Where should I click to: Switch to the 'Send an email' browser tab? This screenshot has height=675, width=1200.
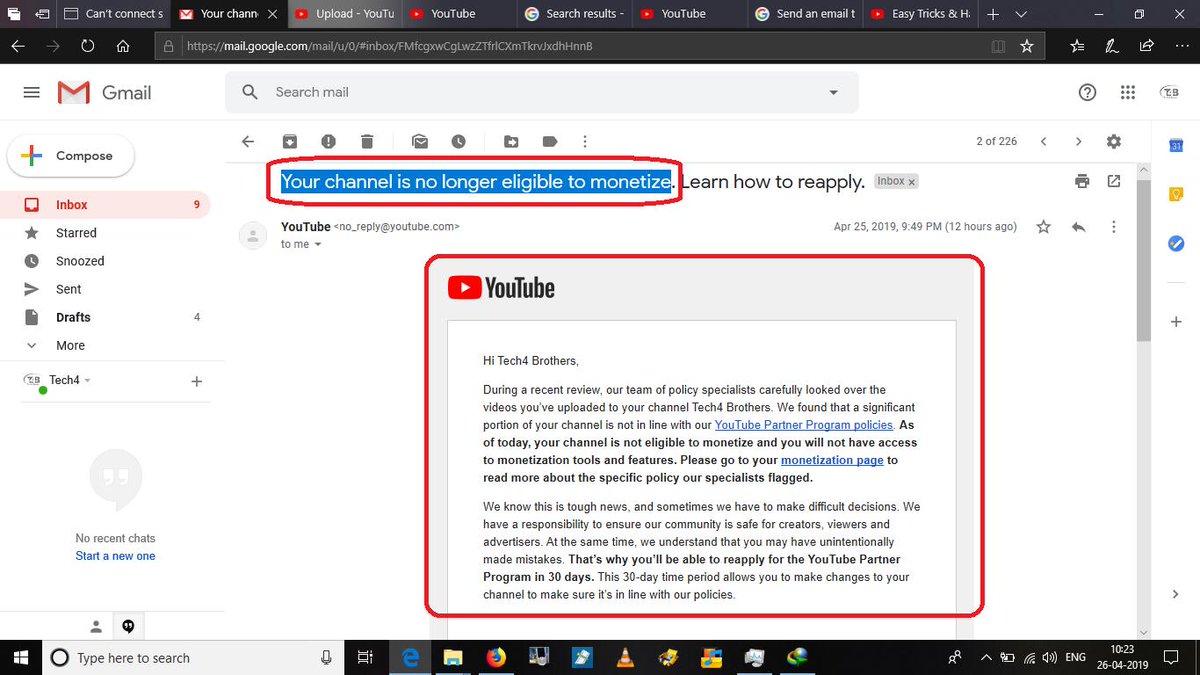tap(805, 14)
